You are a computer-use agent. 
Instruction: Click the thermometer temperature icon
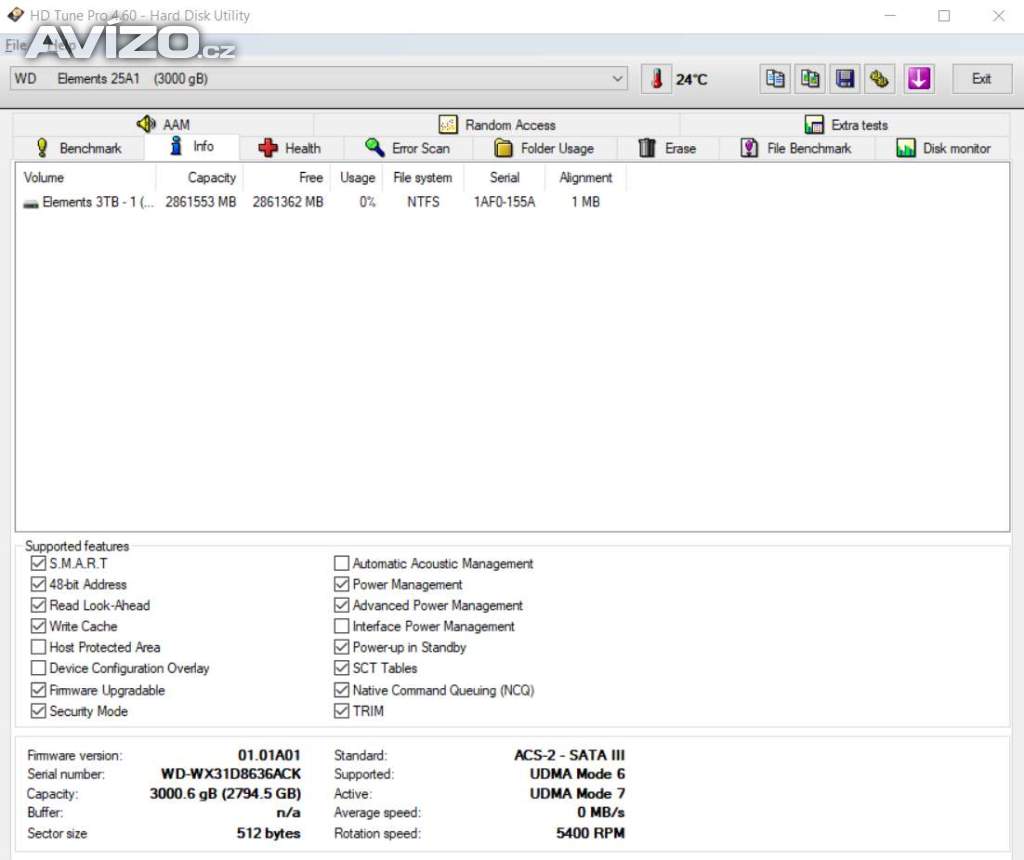[x=656, y=79]
